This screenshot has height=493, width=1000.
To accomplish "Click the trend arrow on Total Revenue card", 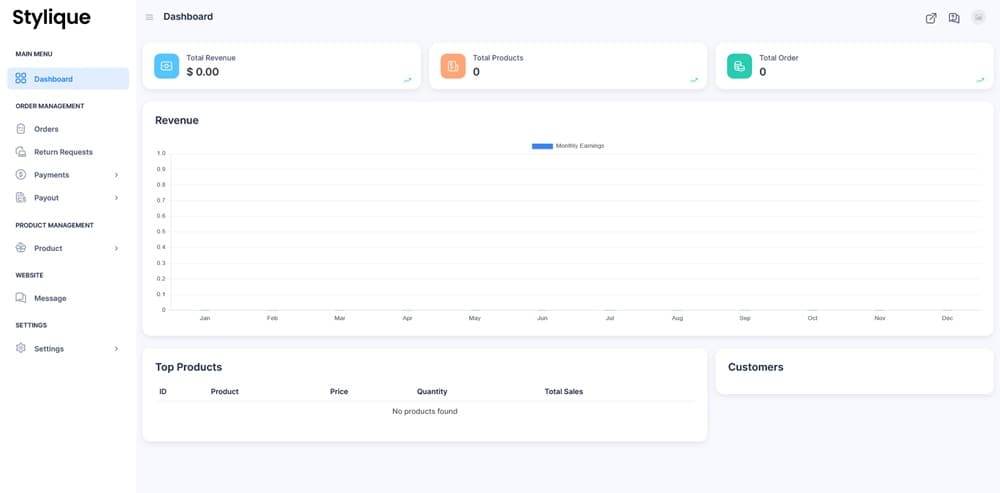I will 408,80.
